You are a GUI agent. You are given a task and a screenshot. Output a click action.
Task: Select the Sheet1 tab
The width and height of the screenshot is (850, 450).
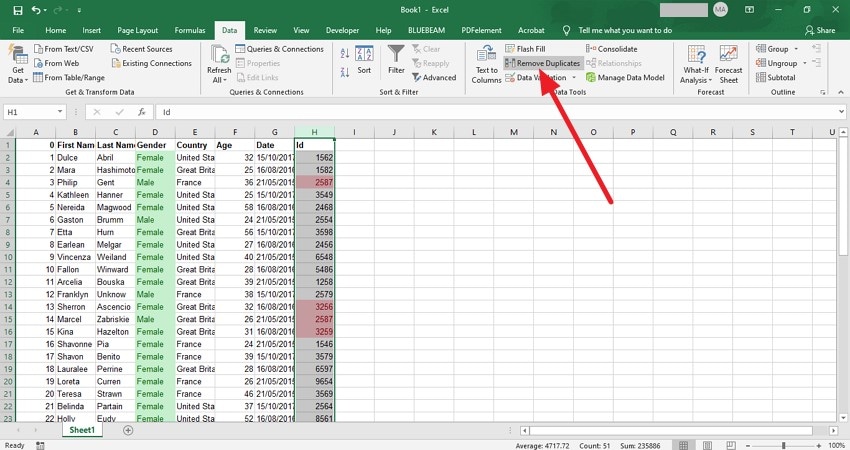point(82,430)
